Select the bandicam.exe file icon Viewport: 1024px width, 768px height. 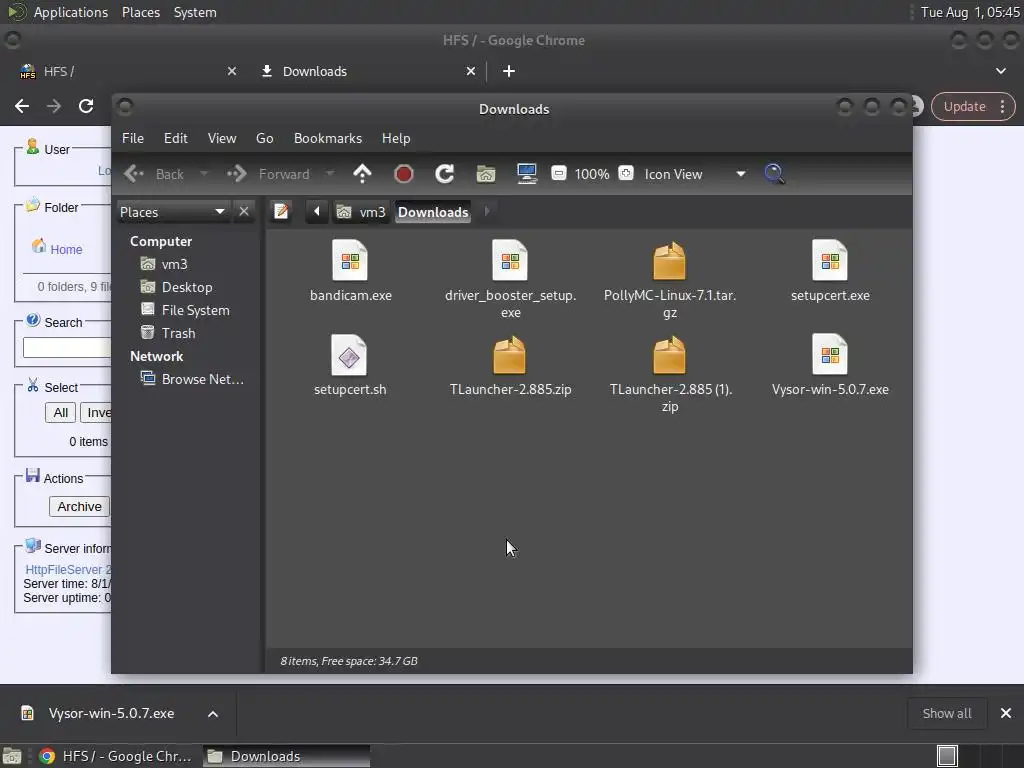pos(350,261)
